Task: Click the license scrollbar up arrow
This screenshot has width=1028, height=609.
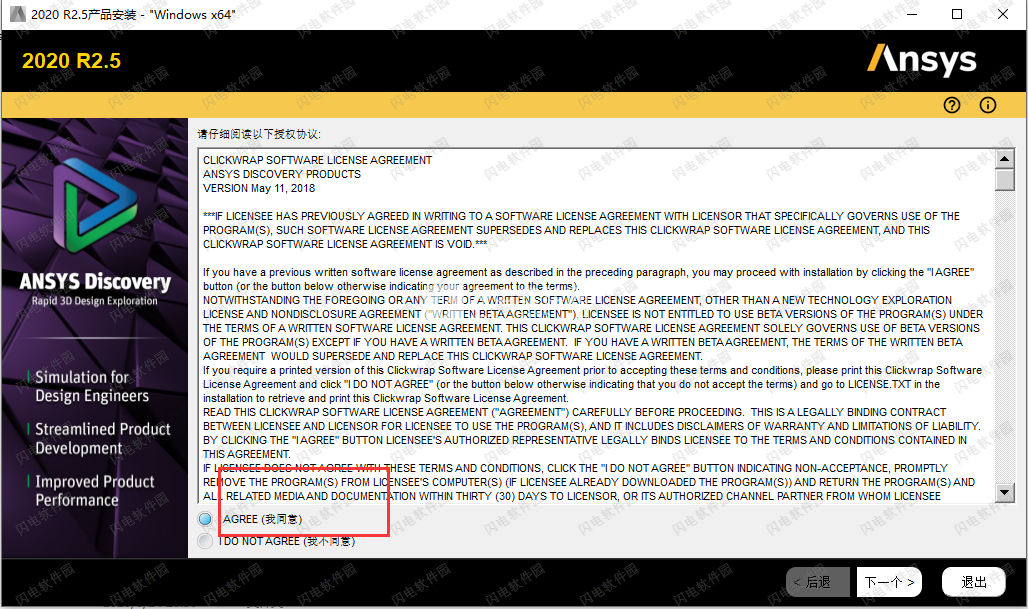Action: 1005,158
